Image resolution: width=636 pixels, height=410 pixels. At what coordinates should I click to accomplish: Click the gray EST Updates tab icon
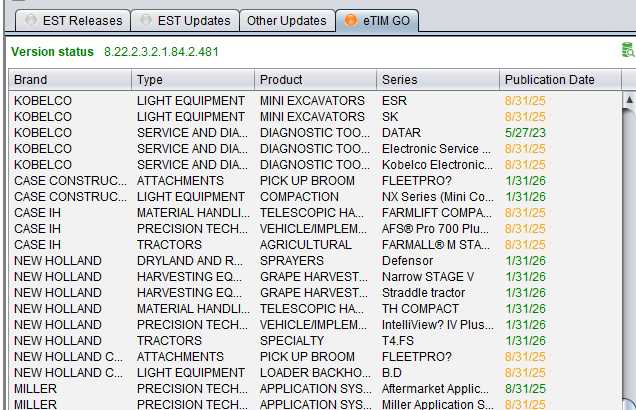146,20
